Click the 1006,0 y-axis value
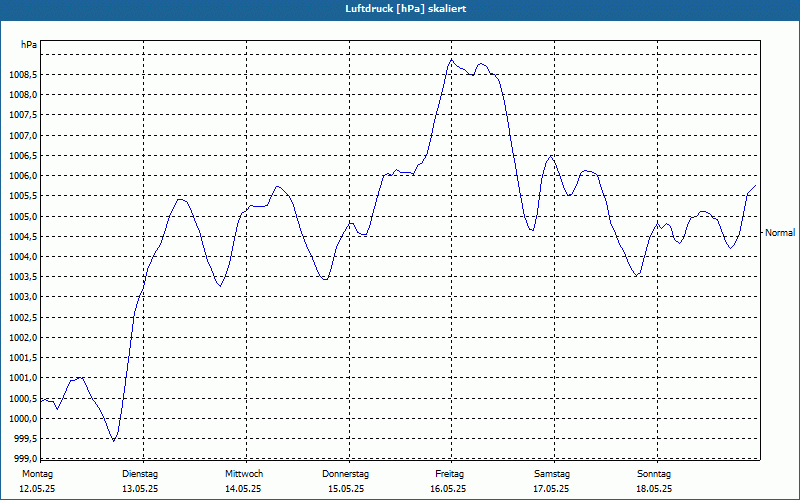Image resolution: width=800 pixels, height=500 pixels. click(x=23, y=176)
